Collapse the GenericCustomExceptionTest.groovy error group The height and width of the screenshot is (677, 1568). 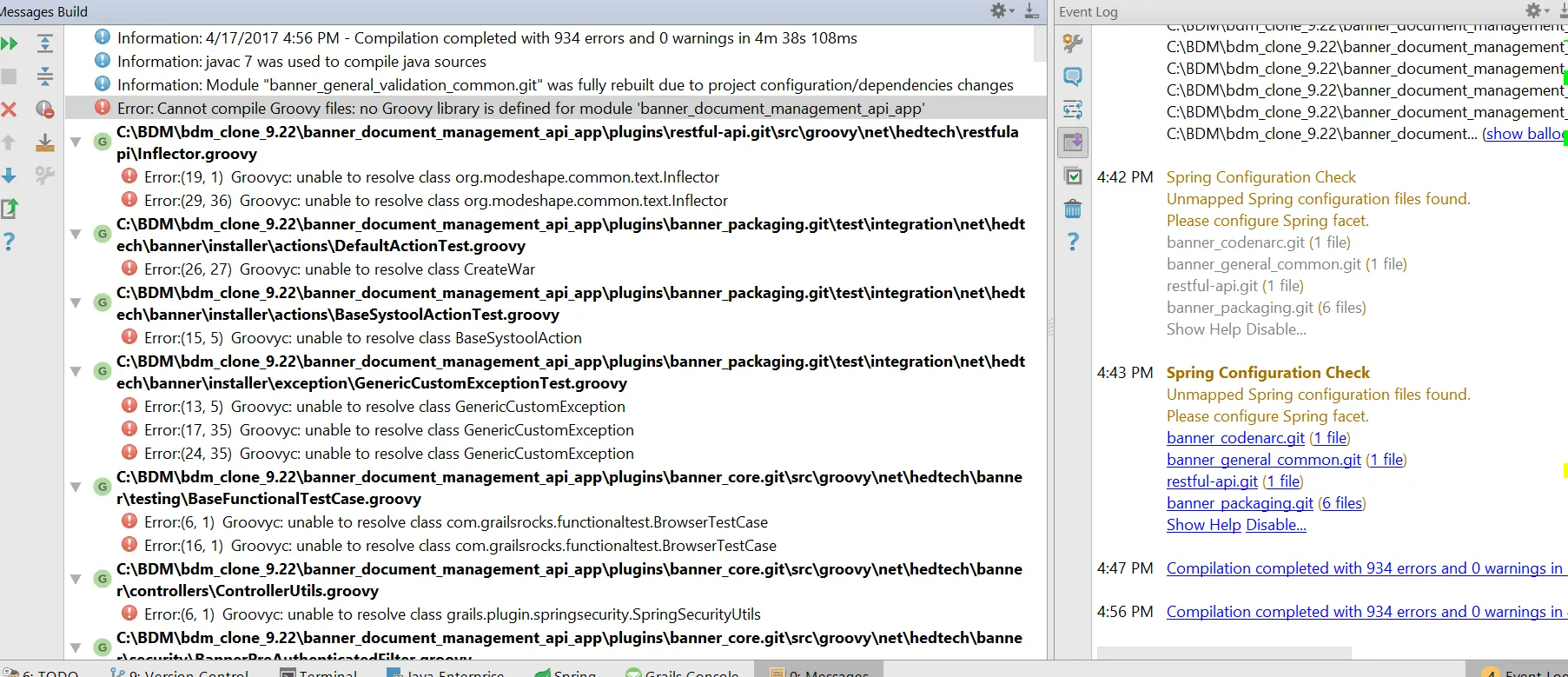point(76,372)
